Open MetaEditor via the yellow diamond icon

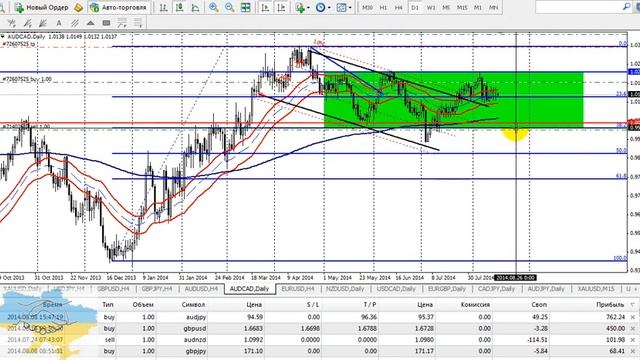coord(78,7)
